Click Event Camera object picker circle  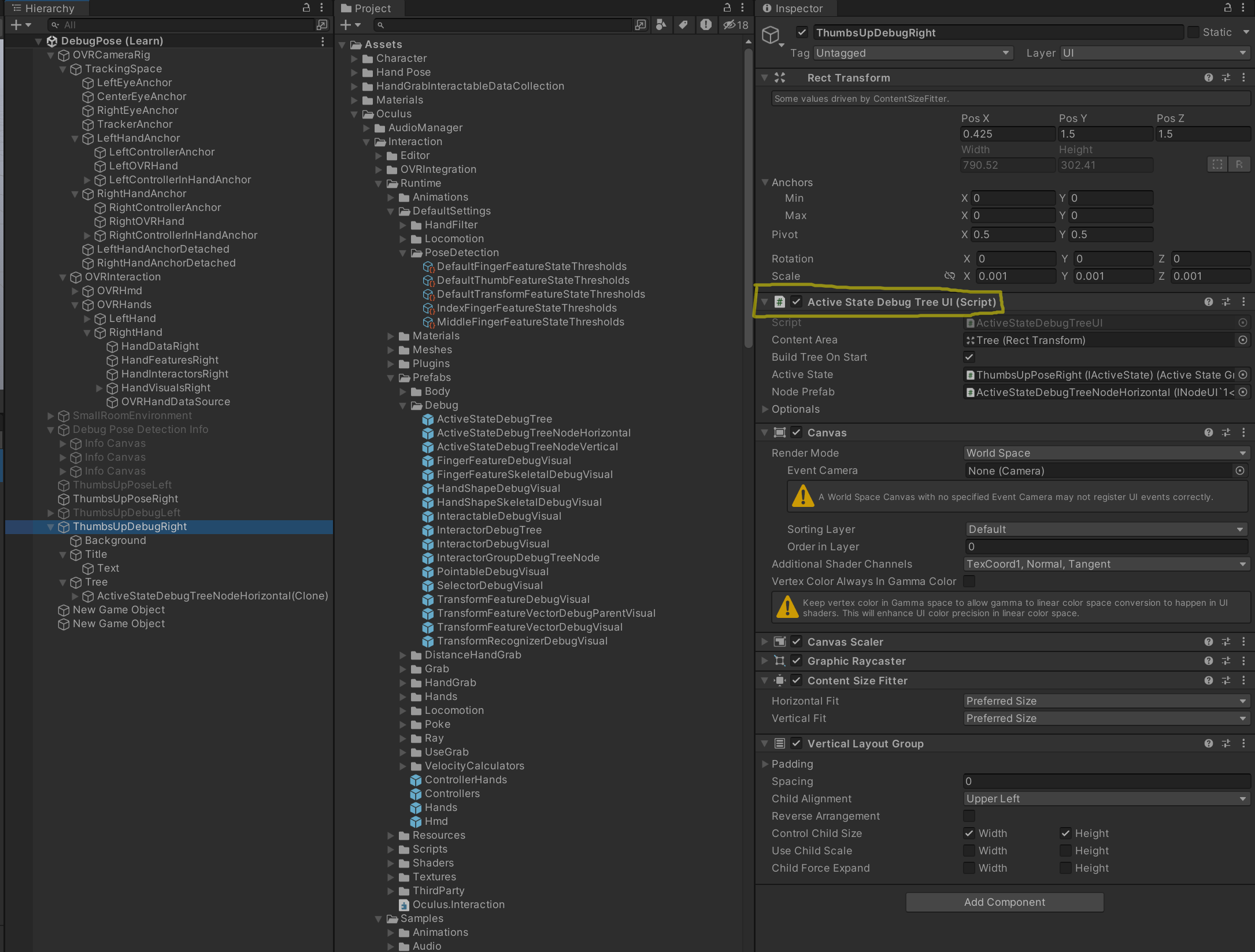(1239, 471)
